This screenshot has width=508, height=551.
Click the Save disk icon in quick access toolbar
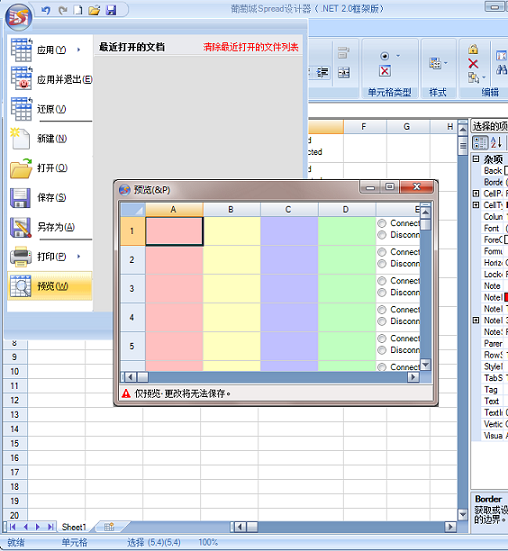tap(111, 10)
